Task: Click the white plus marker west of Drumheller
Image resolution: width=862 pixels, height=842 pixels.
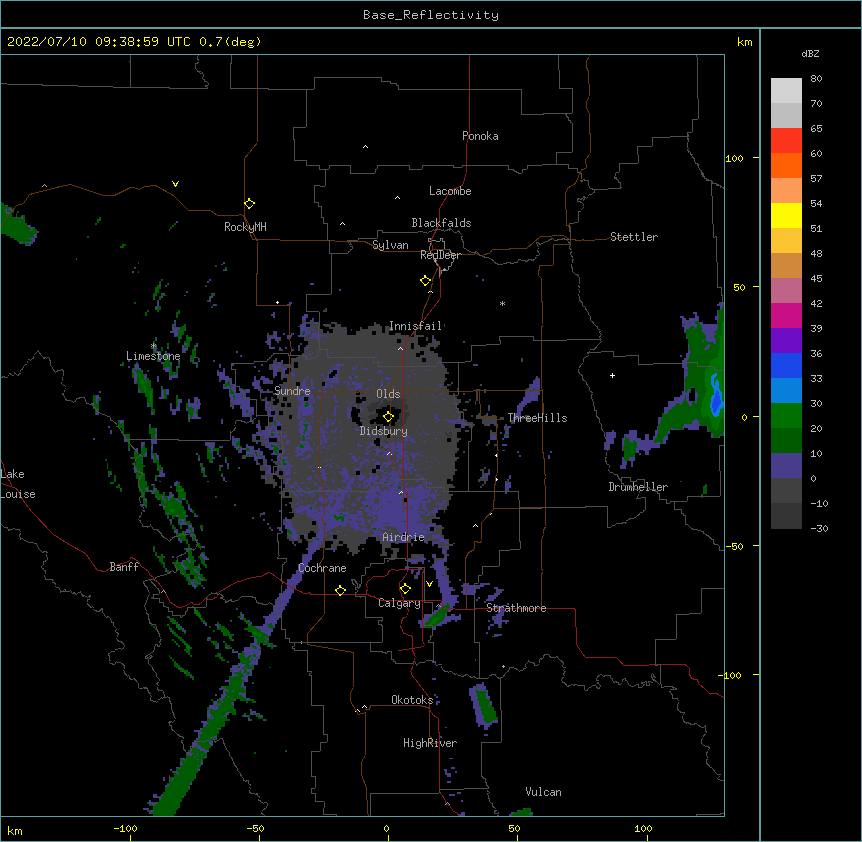Action: 612,375
